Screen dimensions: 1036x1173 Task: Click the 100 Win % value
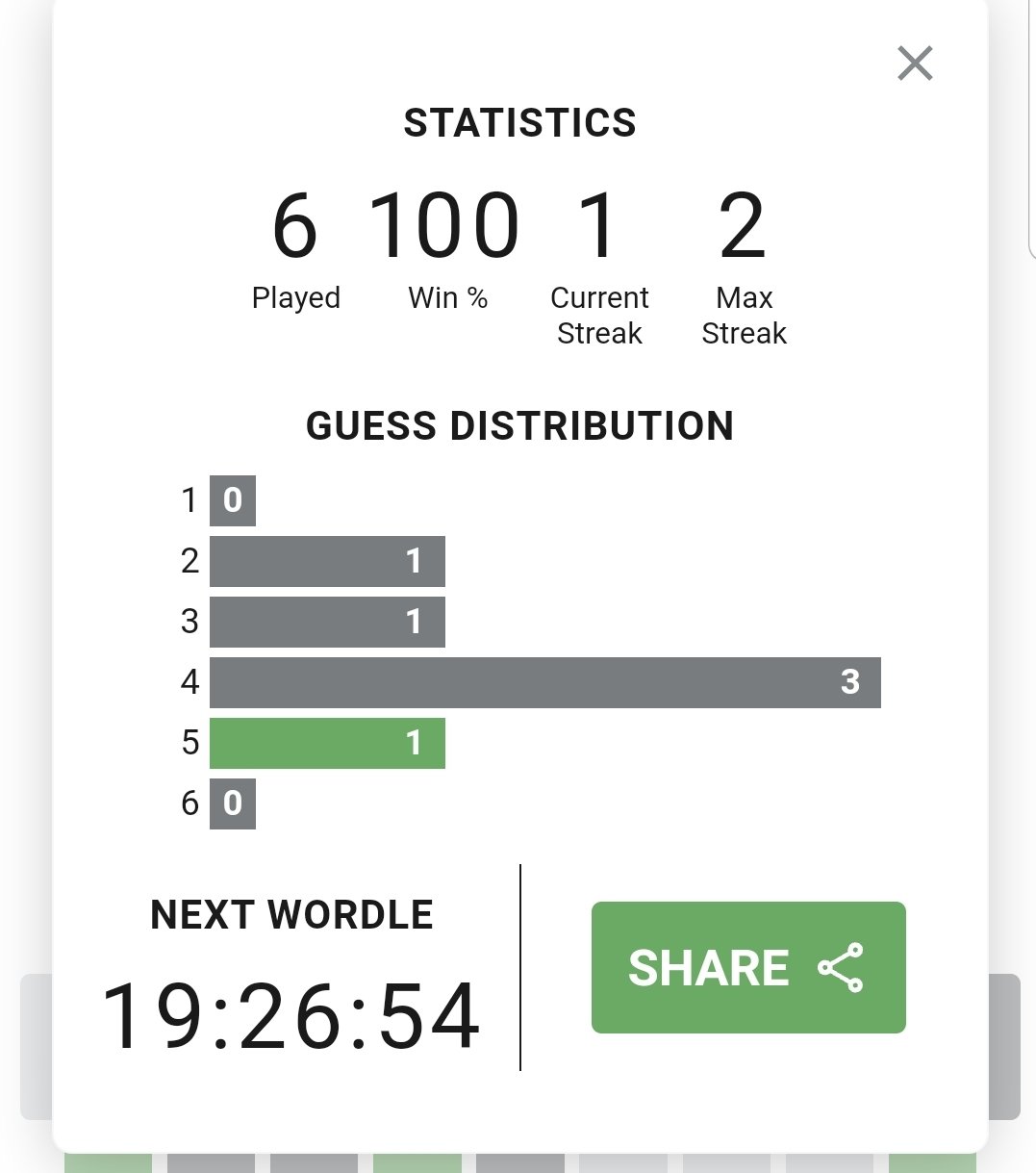444,227
